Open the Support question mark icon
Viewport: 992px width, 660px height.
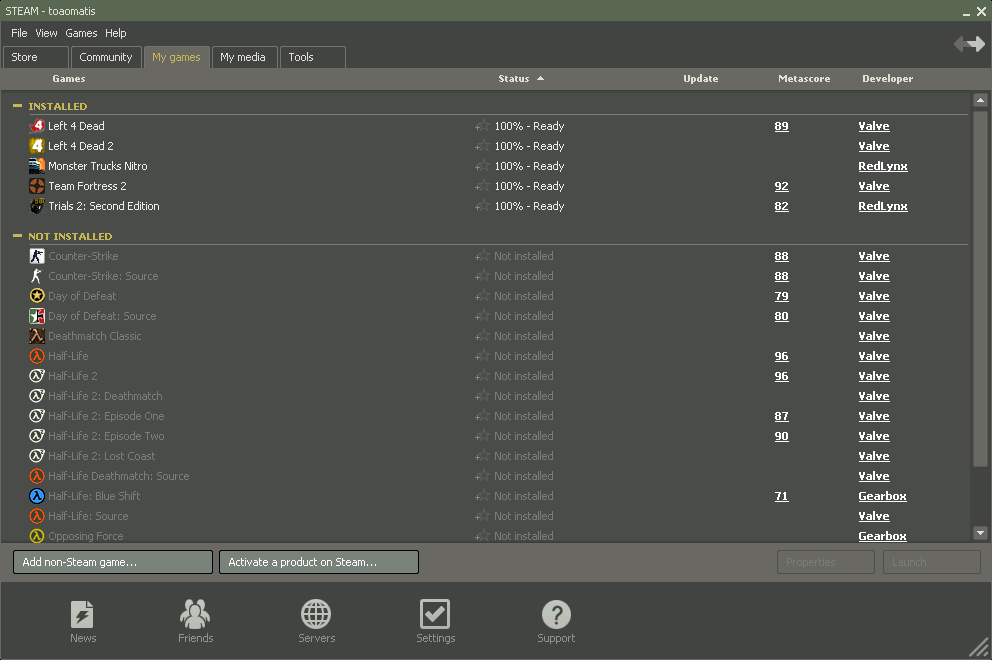pos(556,614)
